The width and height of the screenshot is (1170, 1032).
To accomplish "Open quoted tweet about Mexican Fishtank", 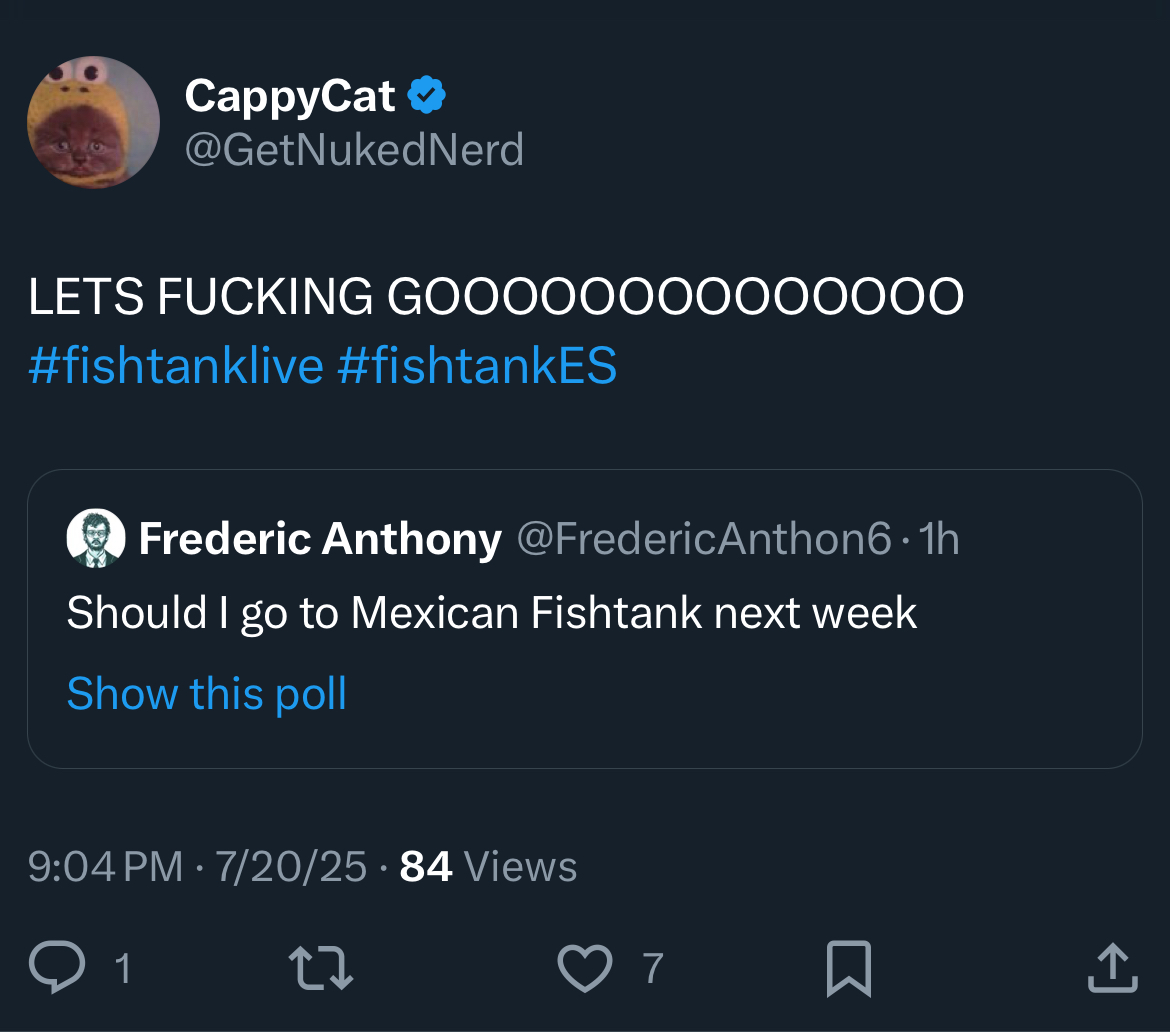I will (x=585, y=619).
